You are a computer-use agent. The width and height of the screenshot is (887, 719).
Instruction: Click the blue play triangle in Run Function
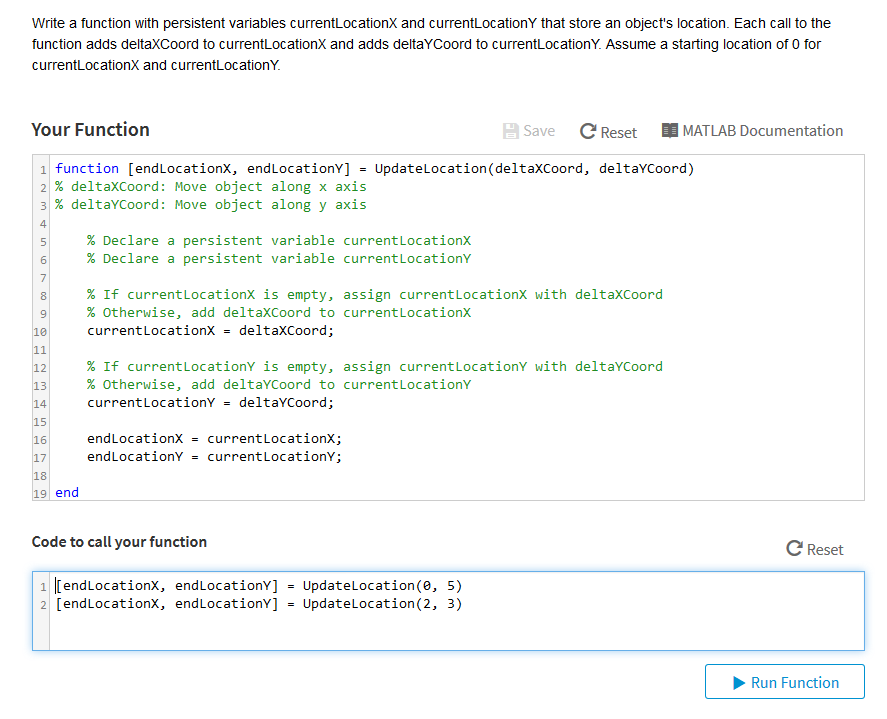pyautogui.click(x=737, y=681)
